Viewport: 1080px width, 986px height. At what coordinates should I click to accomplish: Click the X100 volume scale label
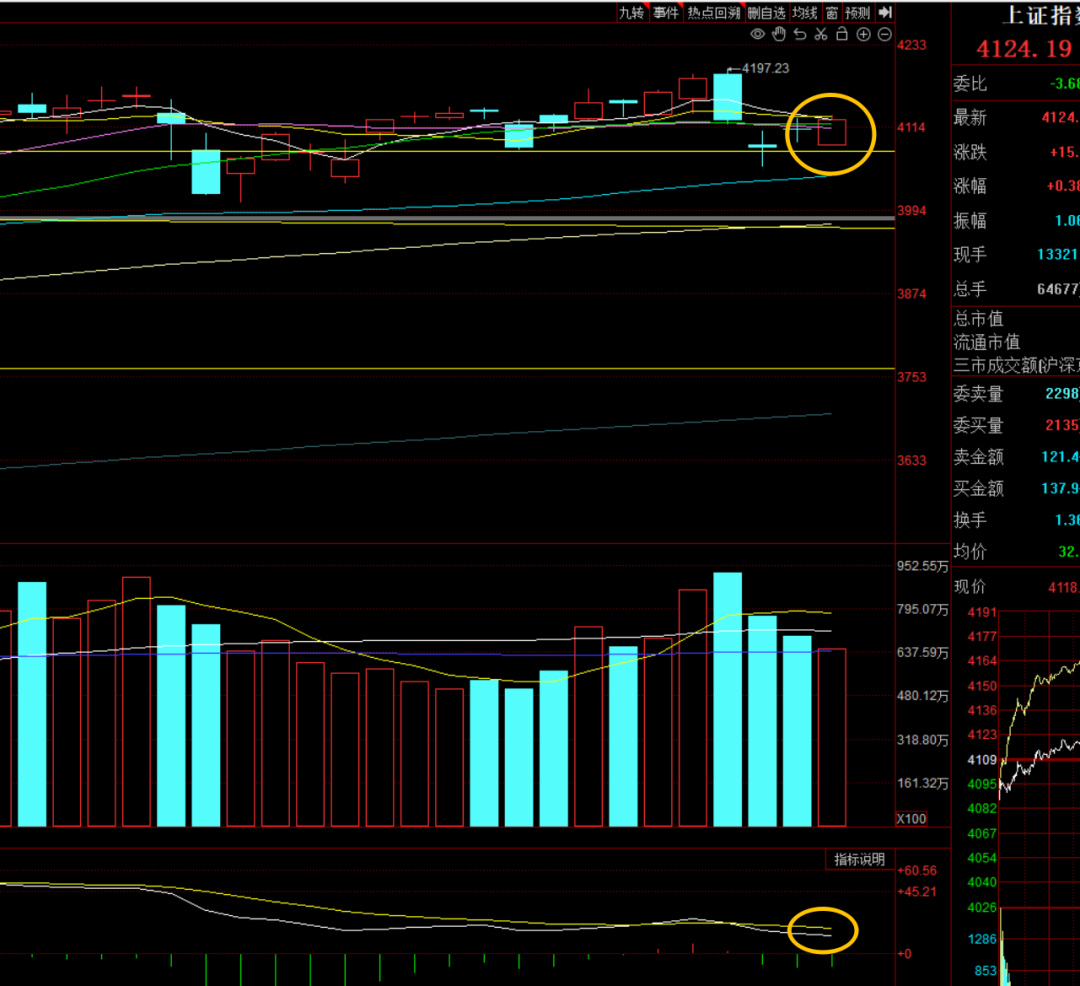tap(911, 819)
